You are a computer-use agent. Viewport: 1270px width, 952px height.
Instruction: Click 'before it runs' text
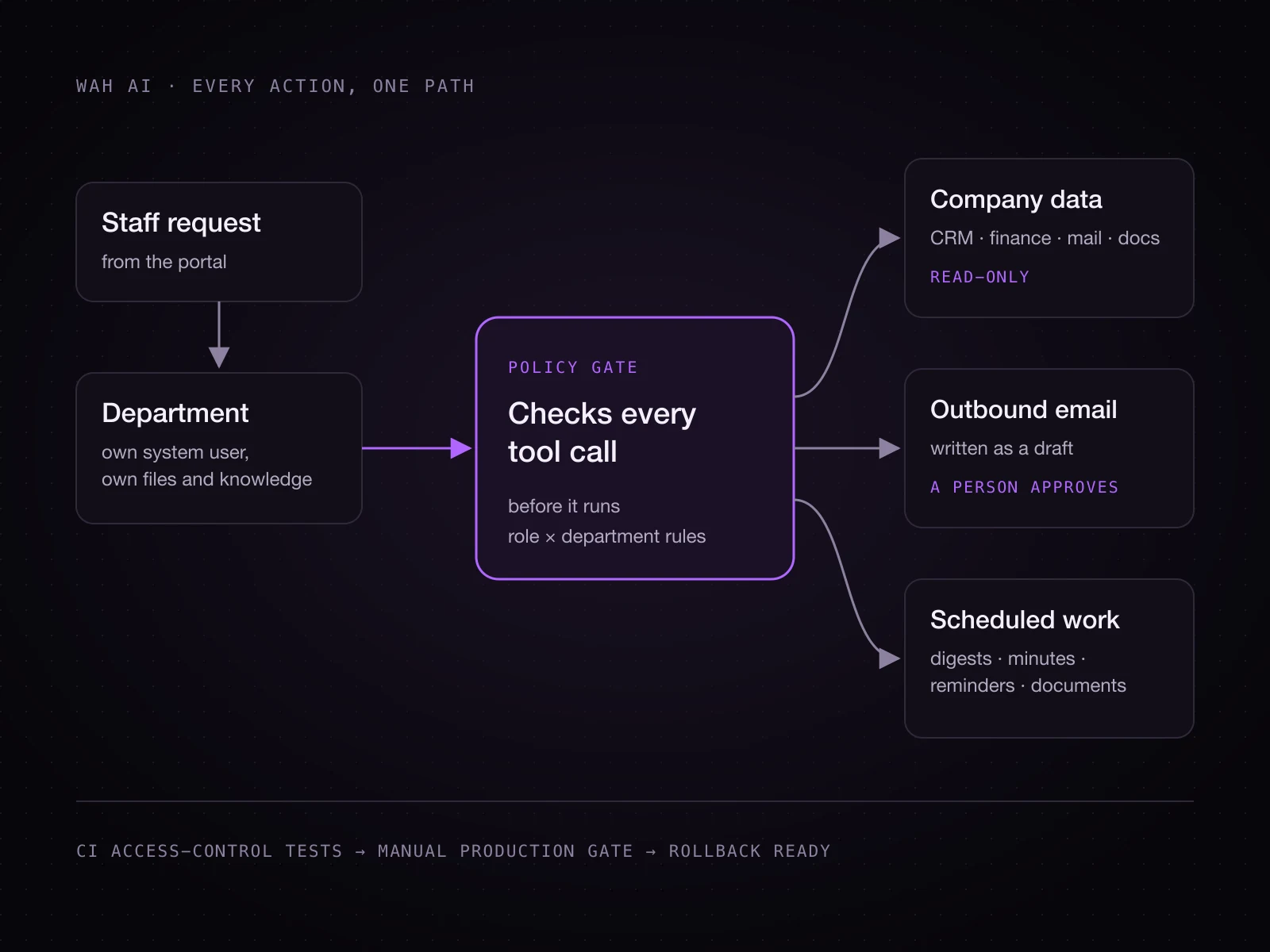click(x=564, y=506)
